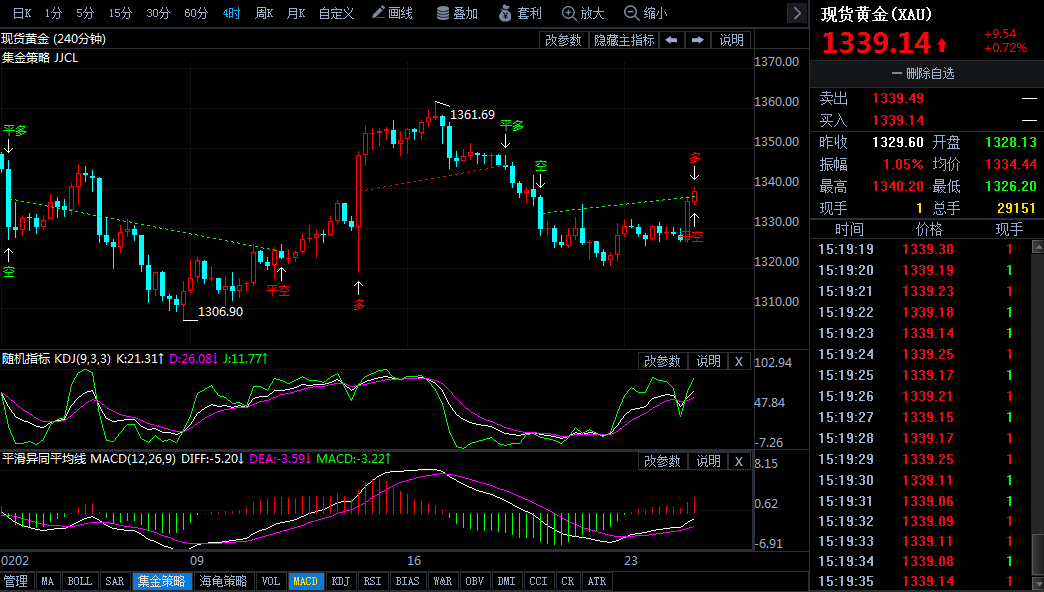
Task: Open 自定义 custom period
Action: [x=336, y=13]
